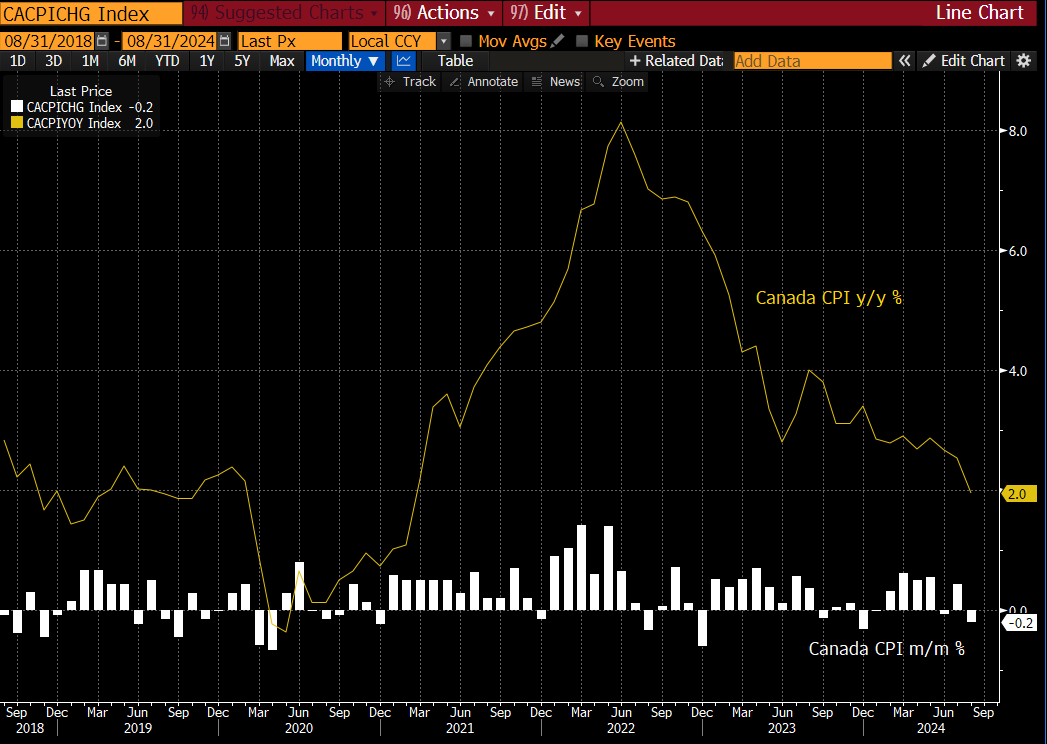Select the YTD range tab

[x=167, y=61]
